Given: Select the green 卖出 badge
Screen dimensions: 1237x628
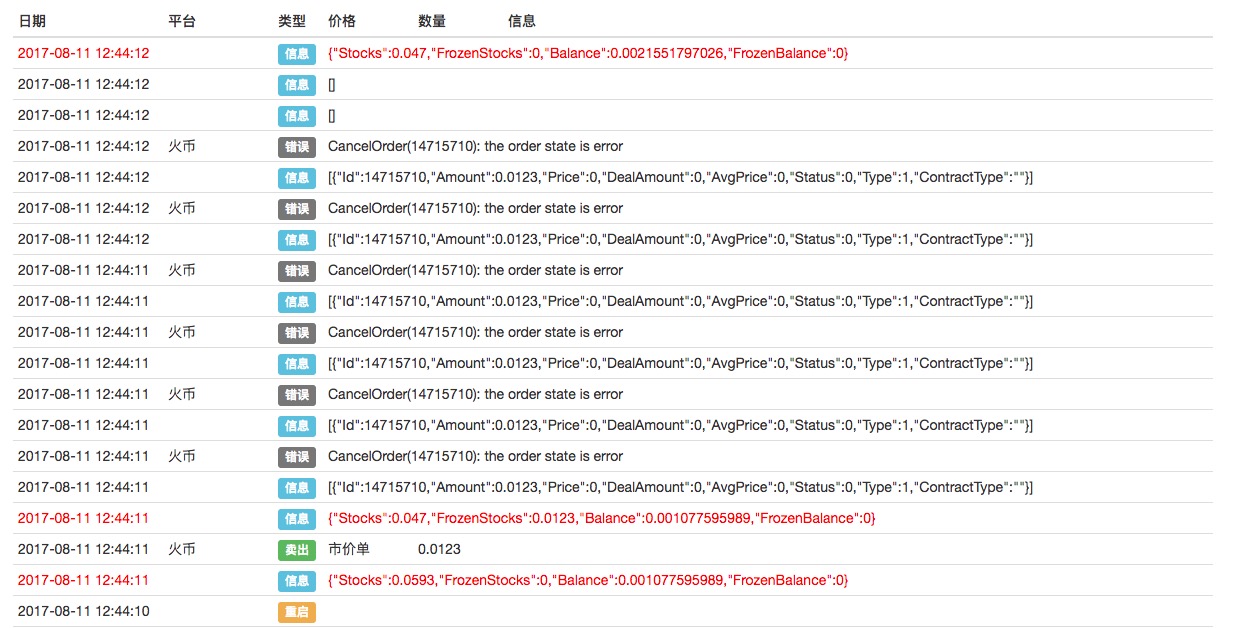Looking at the screenshot, I should pyautogui.click(x=297, y=549).
